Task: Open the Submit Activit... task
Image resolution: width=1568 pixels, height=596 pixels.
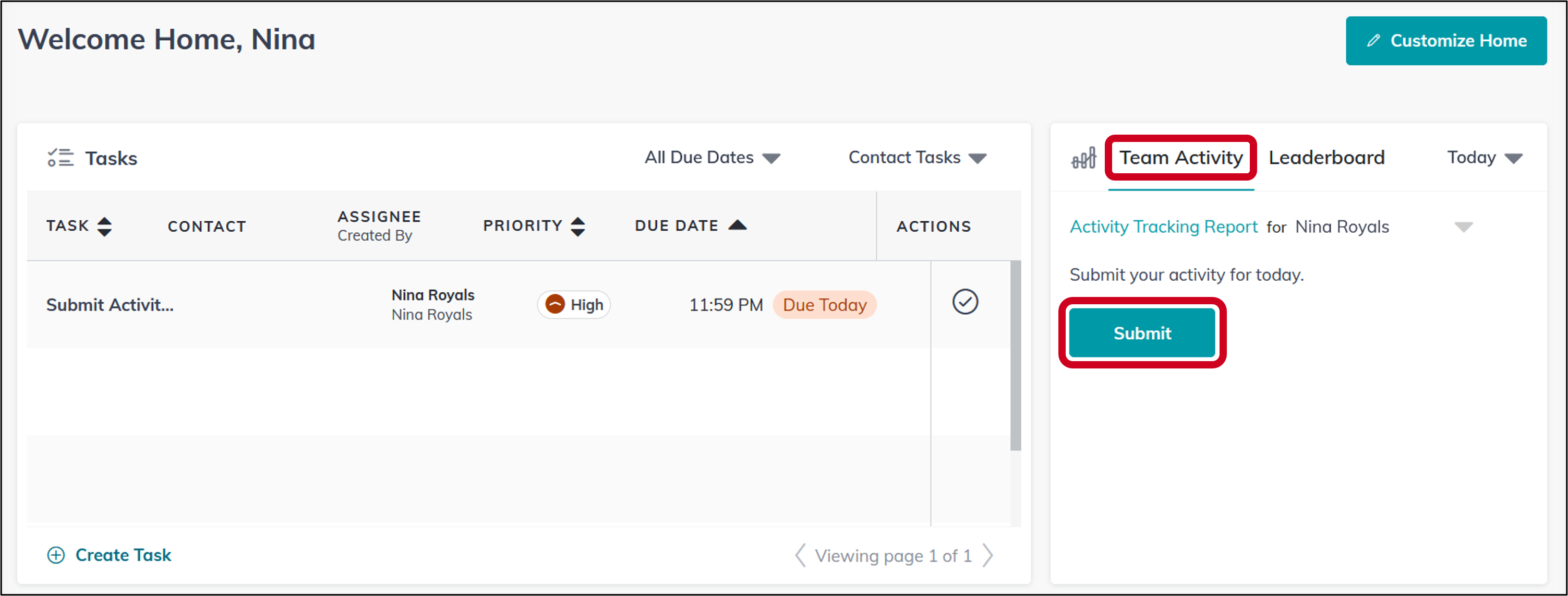Action: click(x=110, y=305)
